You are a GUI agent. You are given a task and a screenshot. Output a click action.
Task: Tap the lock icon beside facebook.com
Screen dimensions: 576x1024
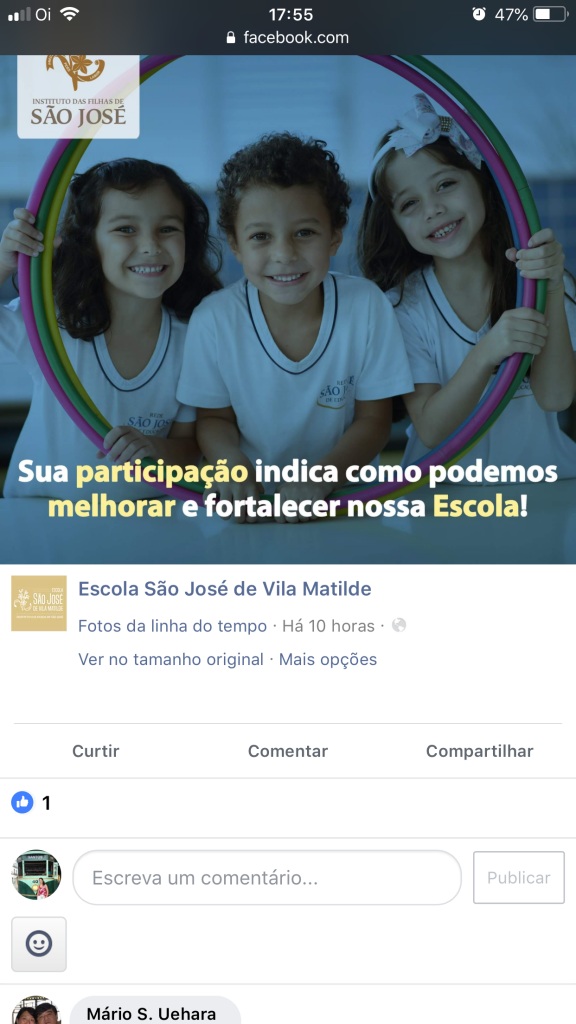231,38
